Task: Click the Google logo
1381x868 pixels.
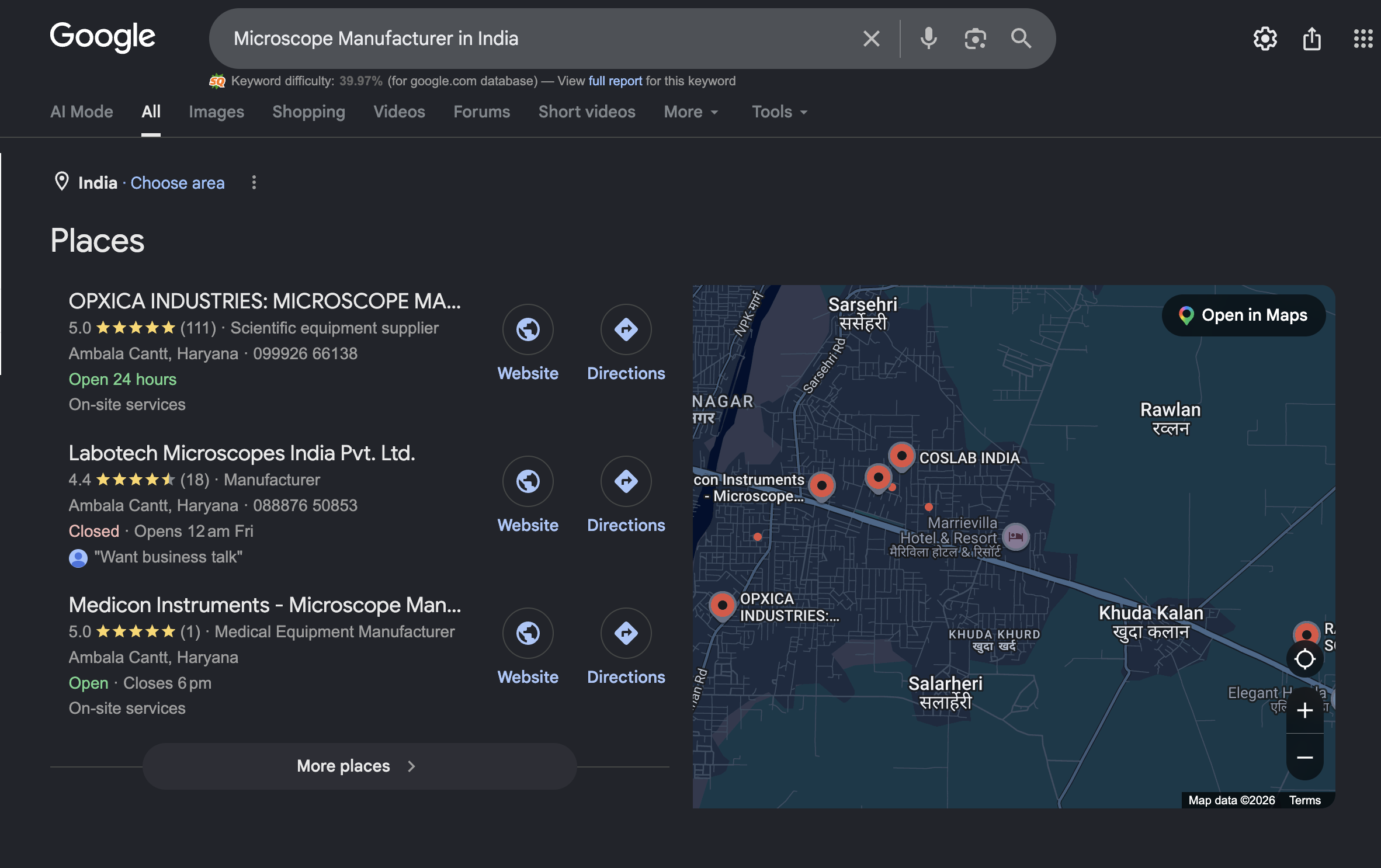Action: [x=103, y=37]
